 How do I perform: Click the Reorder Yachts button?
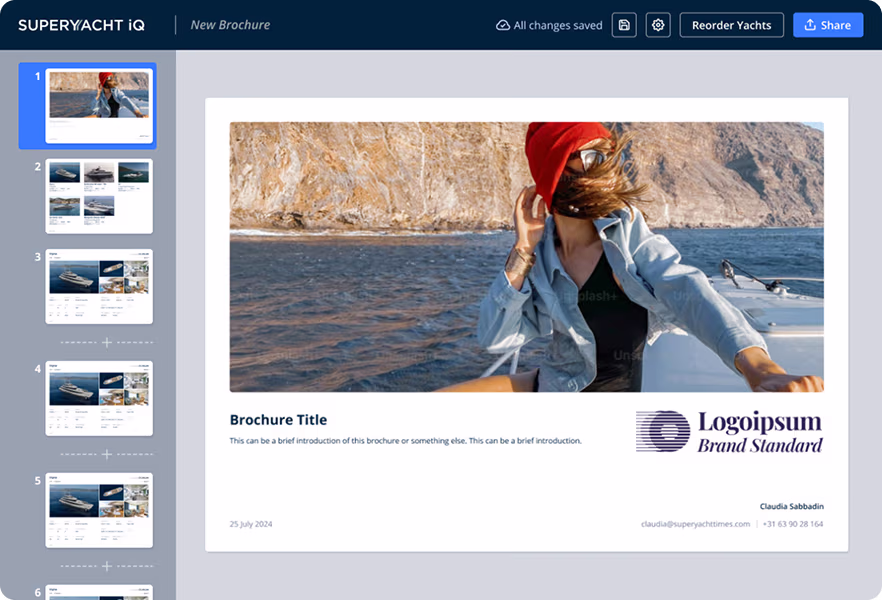732,25
